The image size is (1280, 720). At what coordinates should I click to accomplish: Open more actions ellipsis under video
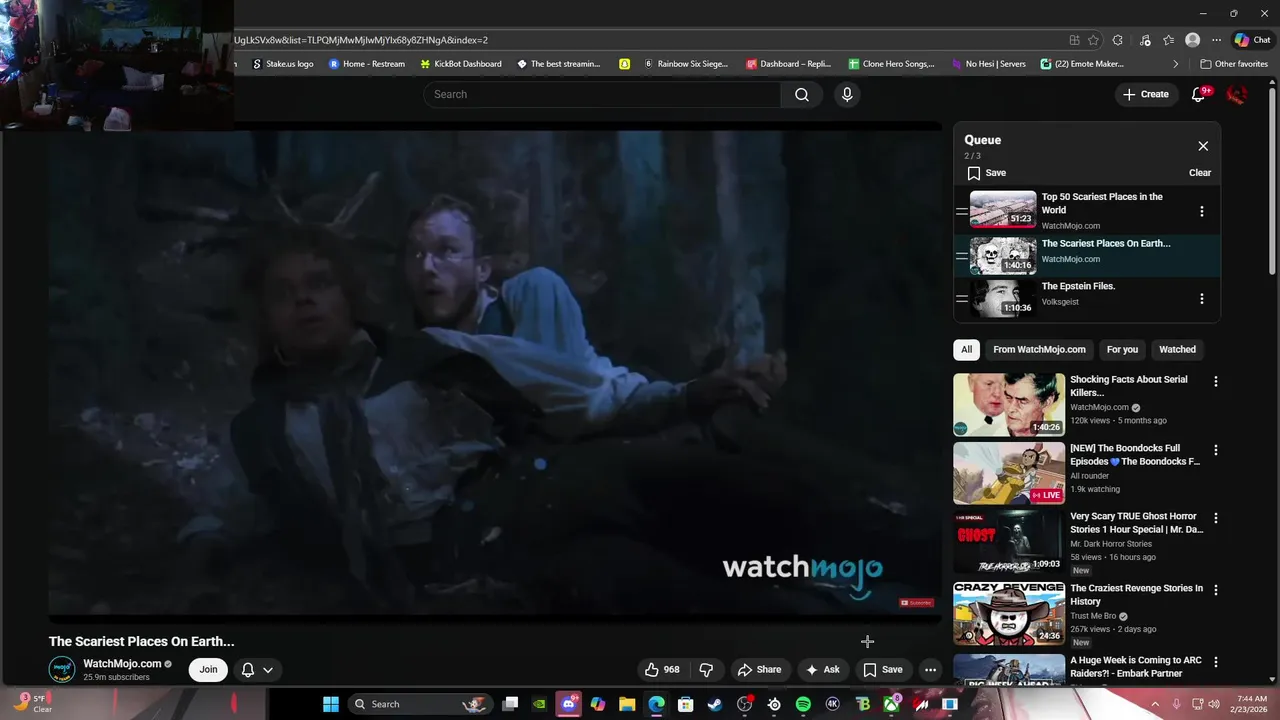pos(930,670)
